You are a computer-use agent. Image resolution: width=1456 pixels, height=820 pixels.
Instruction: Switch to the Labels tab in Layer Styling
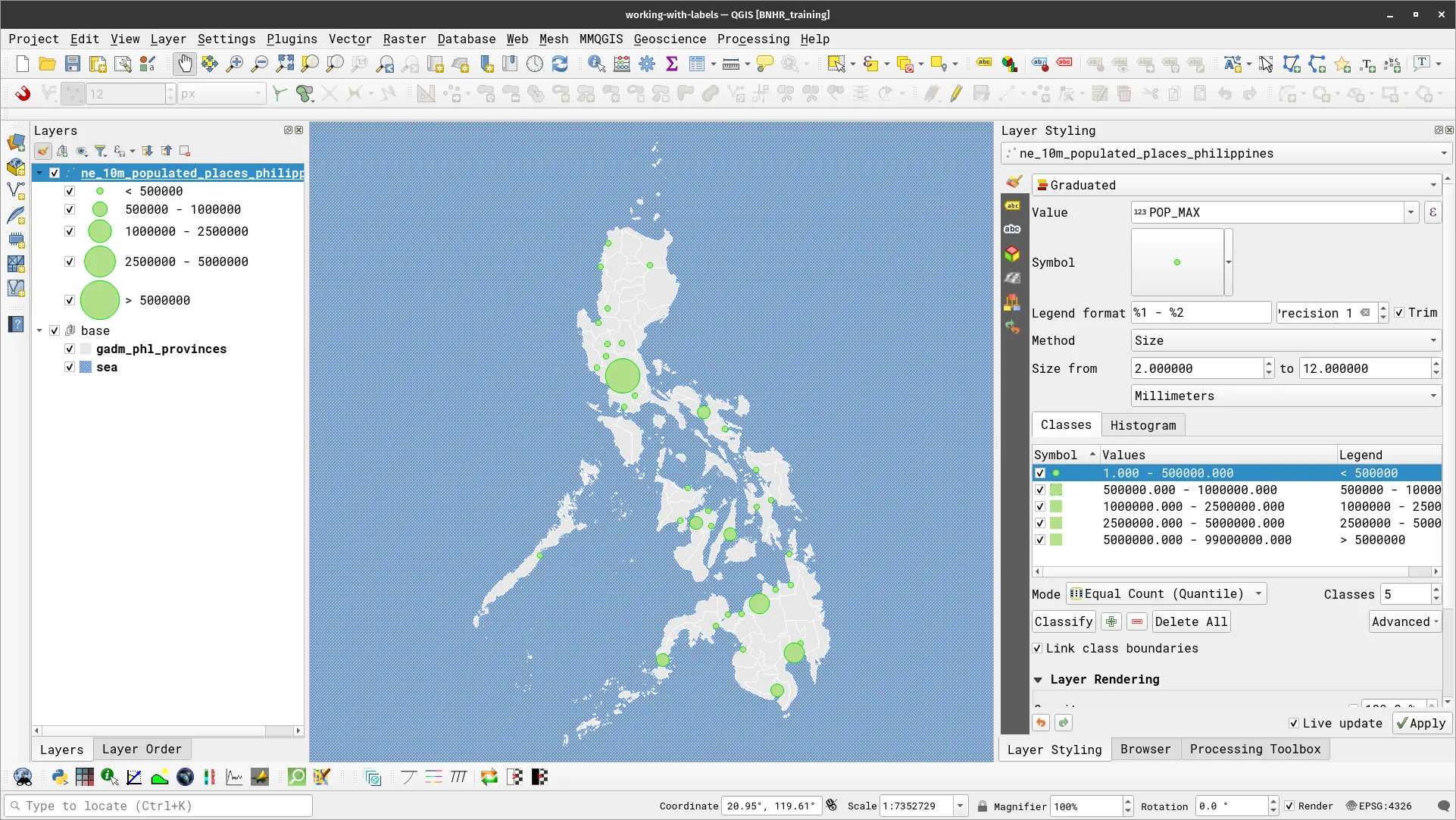pos(1013,205)
